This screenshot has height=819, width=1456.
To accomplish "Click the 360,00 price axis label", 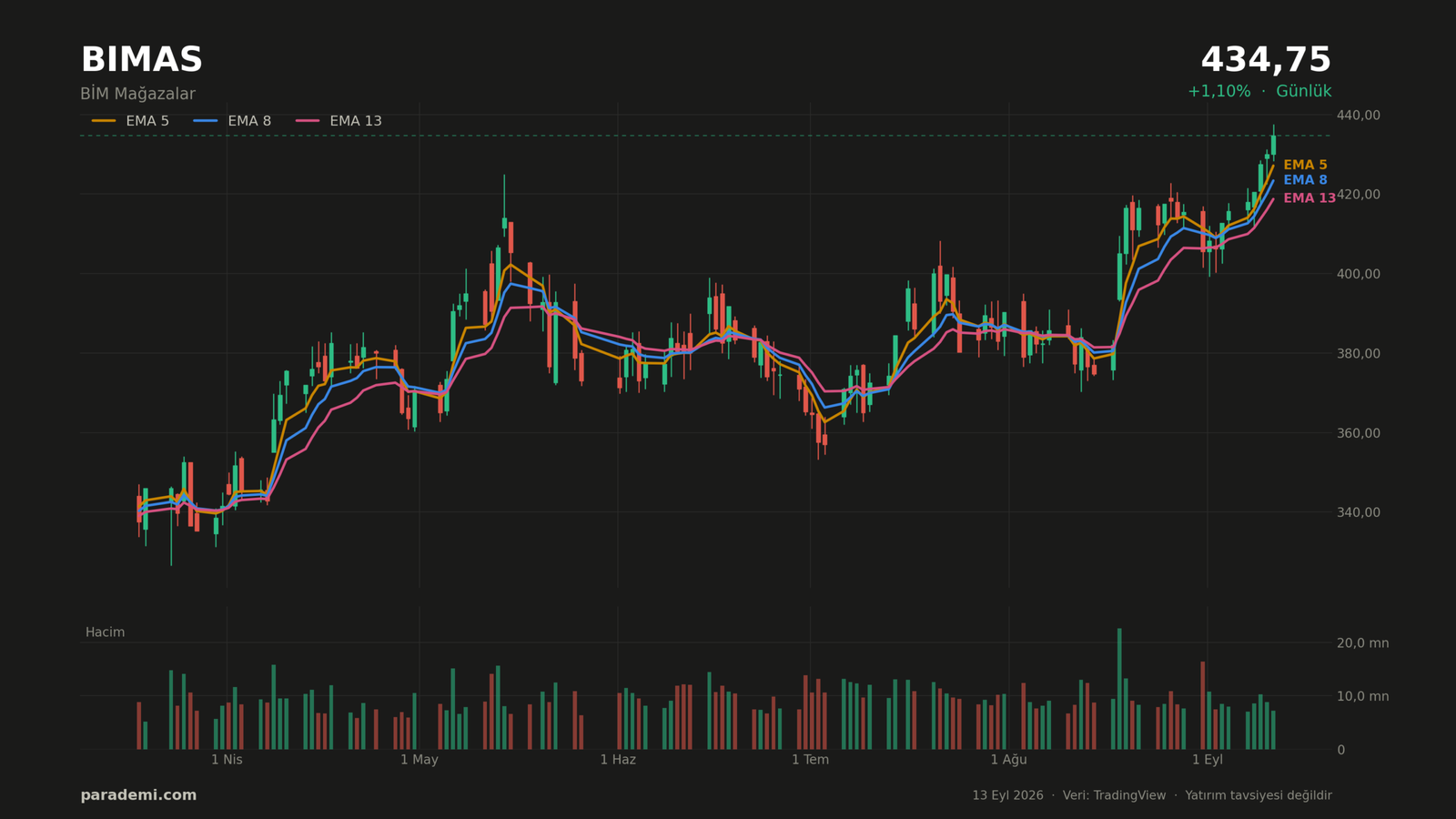I will coord(1358,433).
